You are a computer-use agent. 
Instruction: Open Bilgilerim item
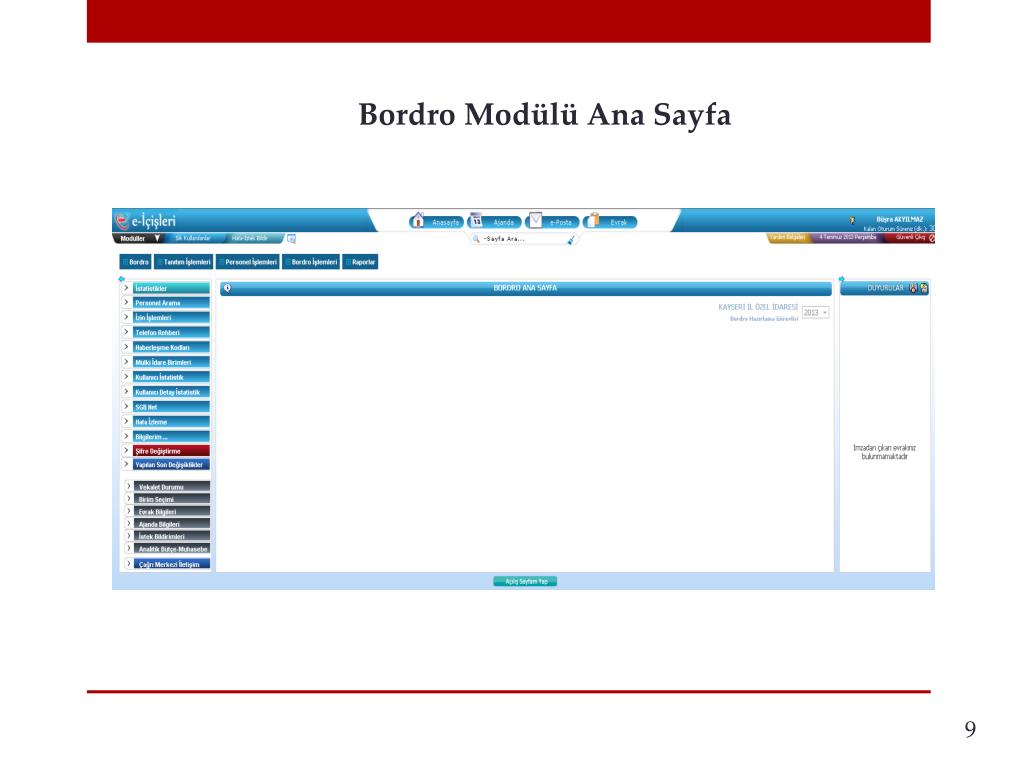[172, 436]
